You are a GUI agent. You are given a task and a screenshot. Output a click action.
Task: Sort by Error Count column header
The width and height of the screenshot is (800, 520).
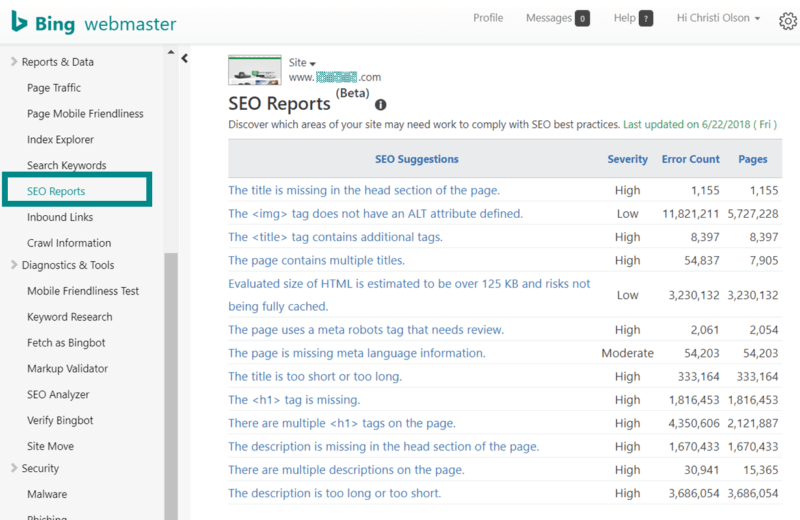(691, 159)
